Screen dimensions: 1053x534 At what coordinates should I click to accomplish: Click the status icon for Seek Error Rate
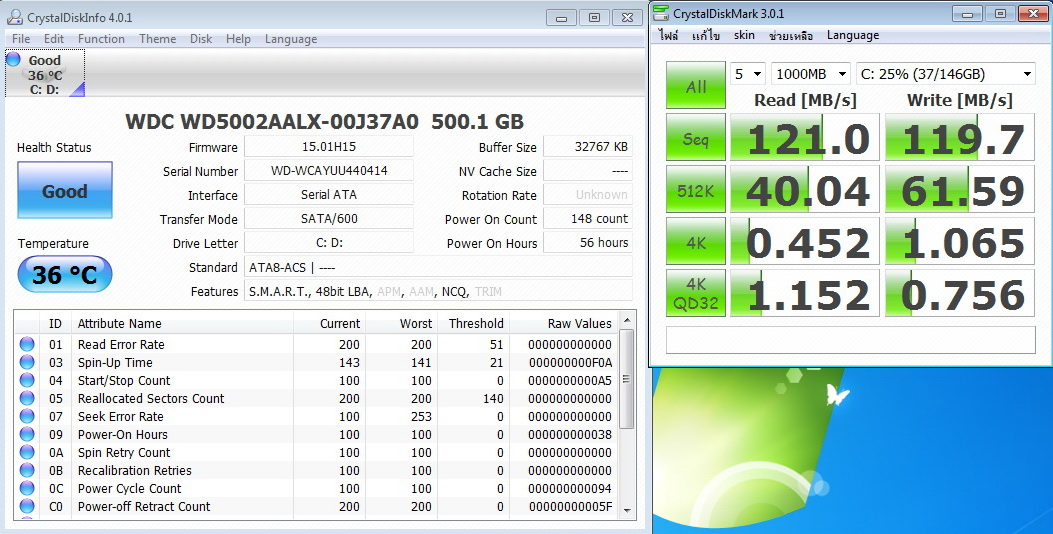tap(27, 416)
